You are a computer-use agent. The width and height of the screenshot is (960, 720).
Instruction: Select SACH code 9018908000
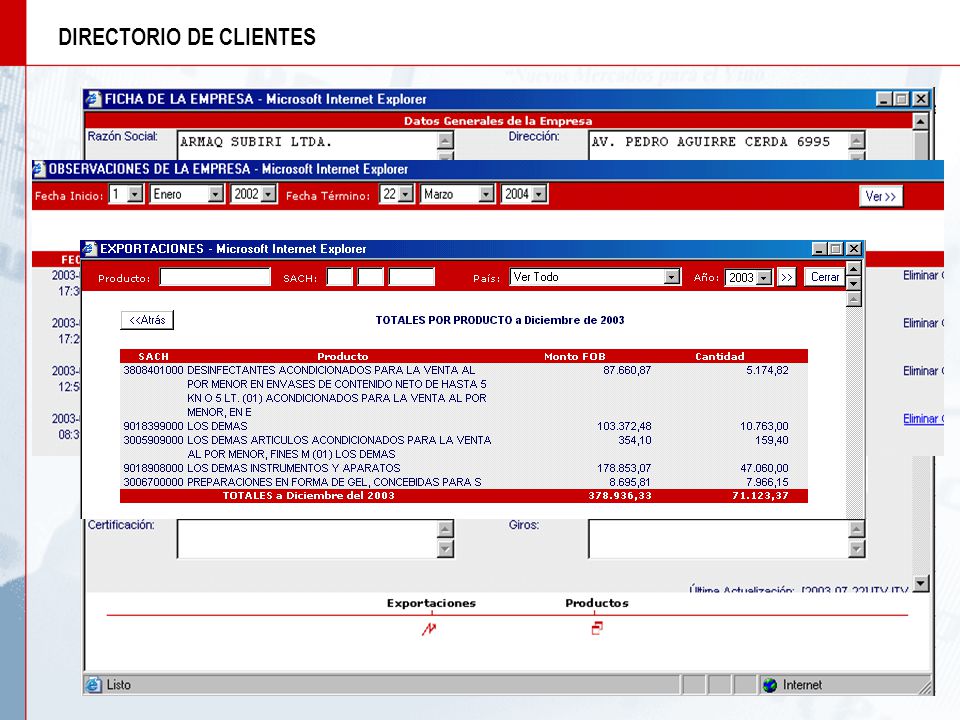153,468
